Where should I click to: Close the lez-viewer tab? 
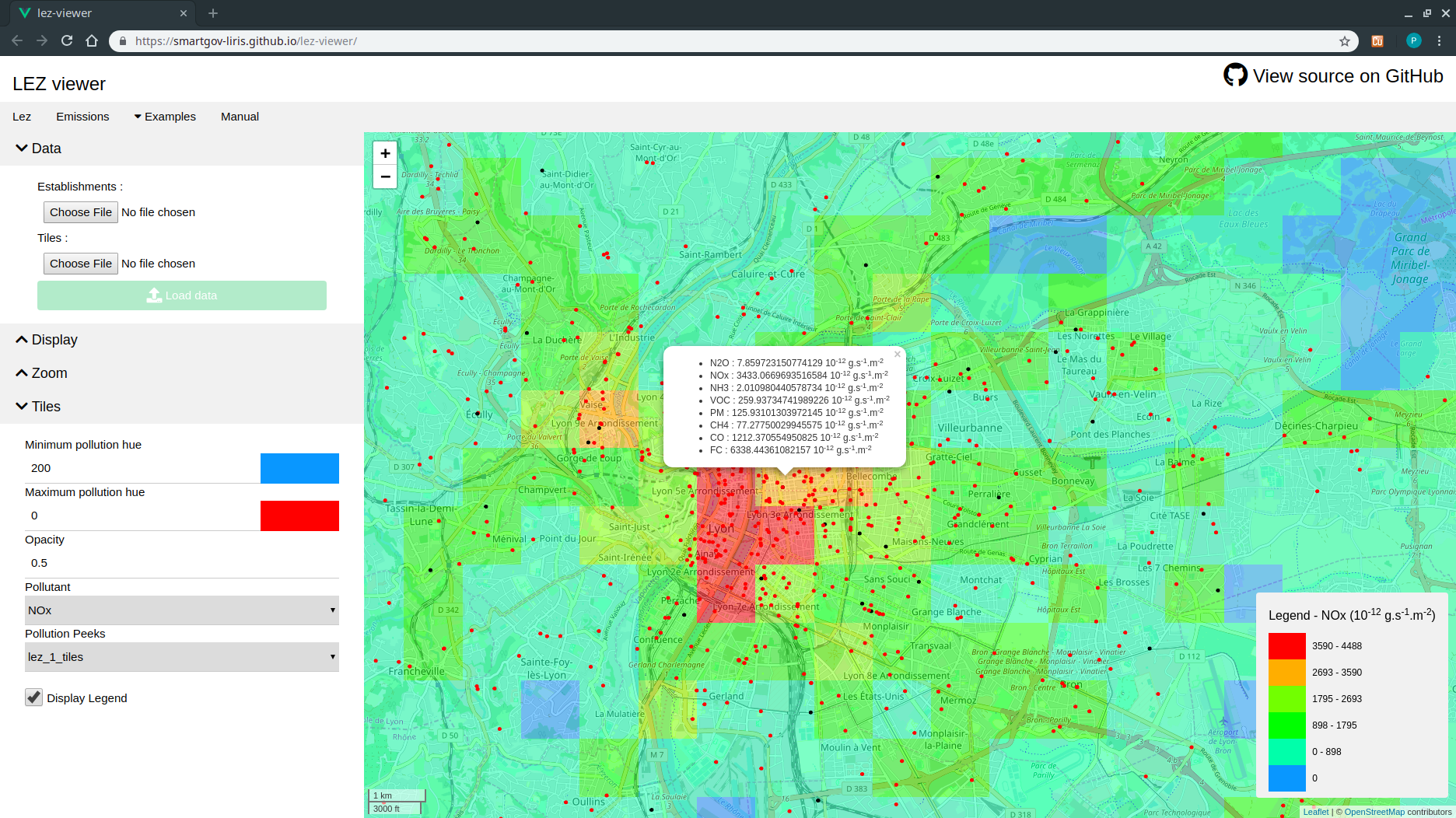pyautogui.click(x=184, y=13)
